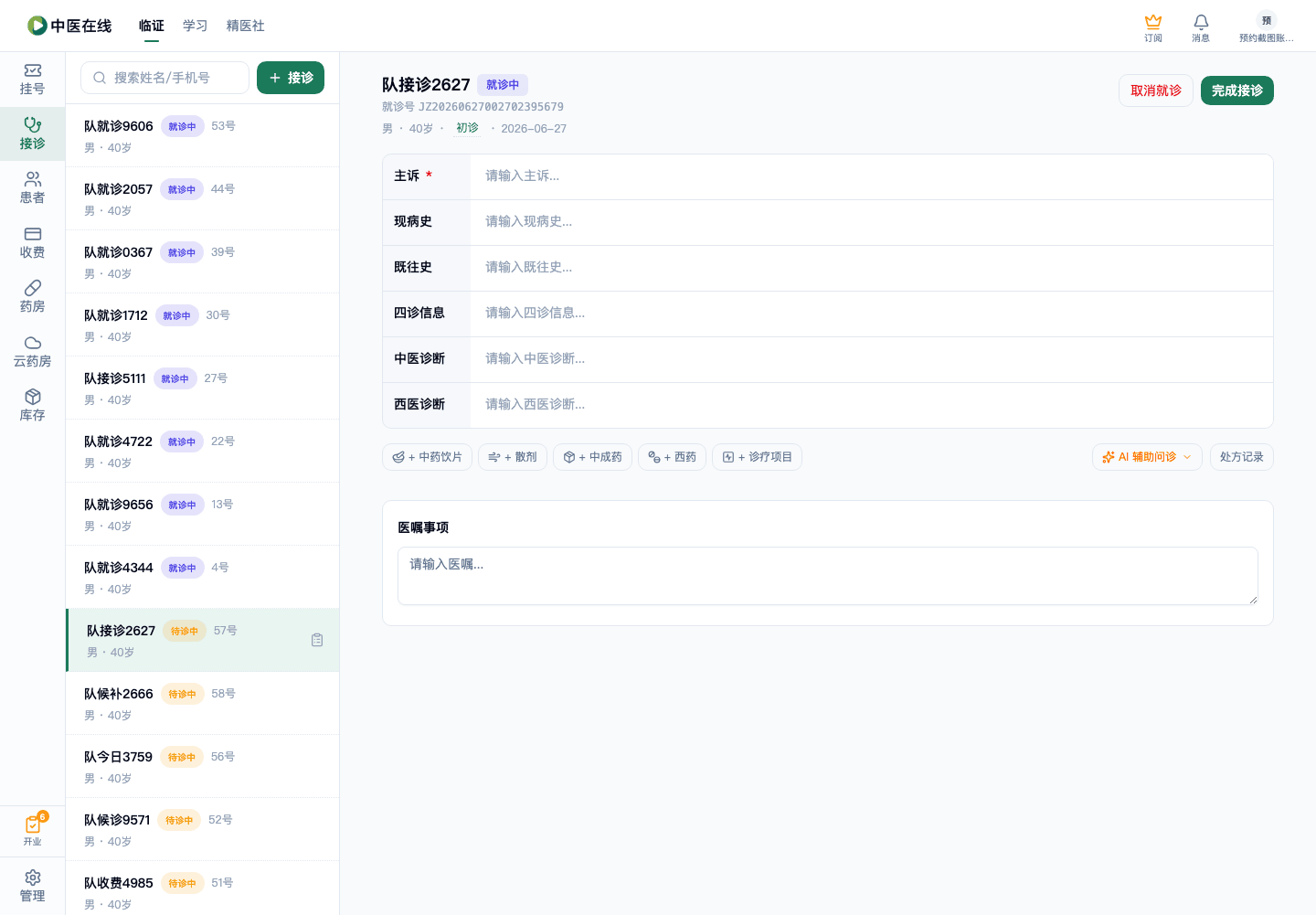Viewport: 1316px width, 915px height.
Task: Select patient 队就诊1712
Action: (203, 325)
